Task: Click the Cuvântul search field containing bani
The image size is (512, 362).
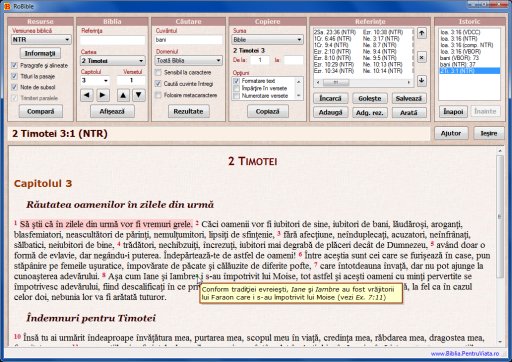Action: click(x=189, y=40)
